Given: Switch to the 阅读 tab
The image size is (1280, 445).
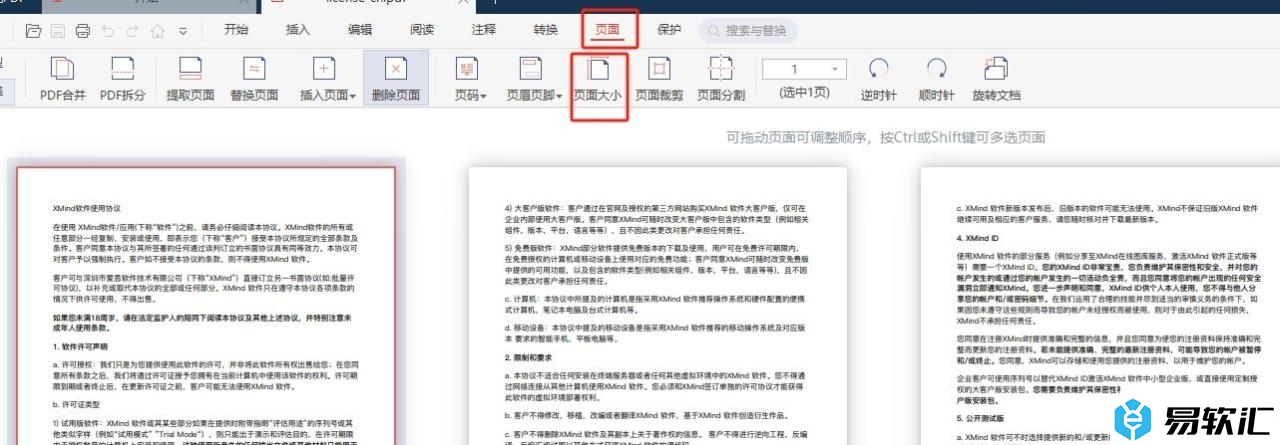Looking at the screenshot, I should click(x=422, y=30).
